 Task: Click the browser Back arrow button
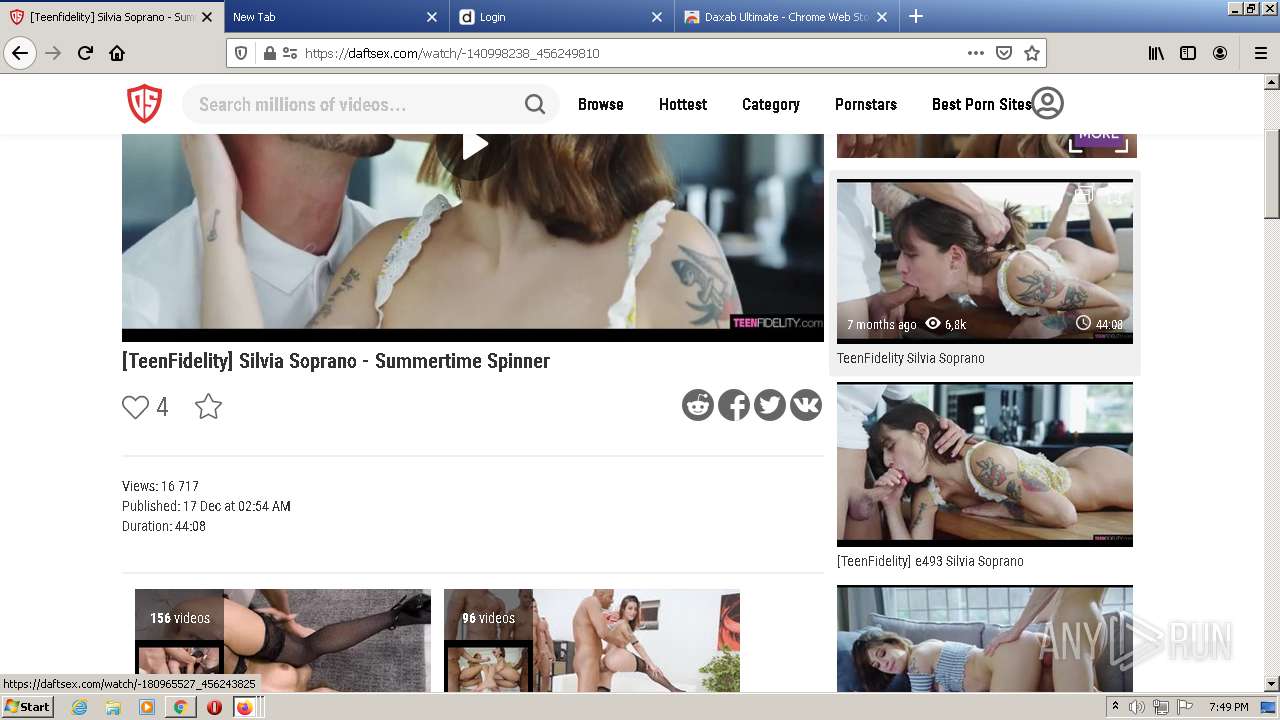[20, 53]
